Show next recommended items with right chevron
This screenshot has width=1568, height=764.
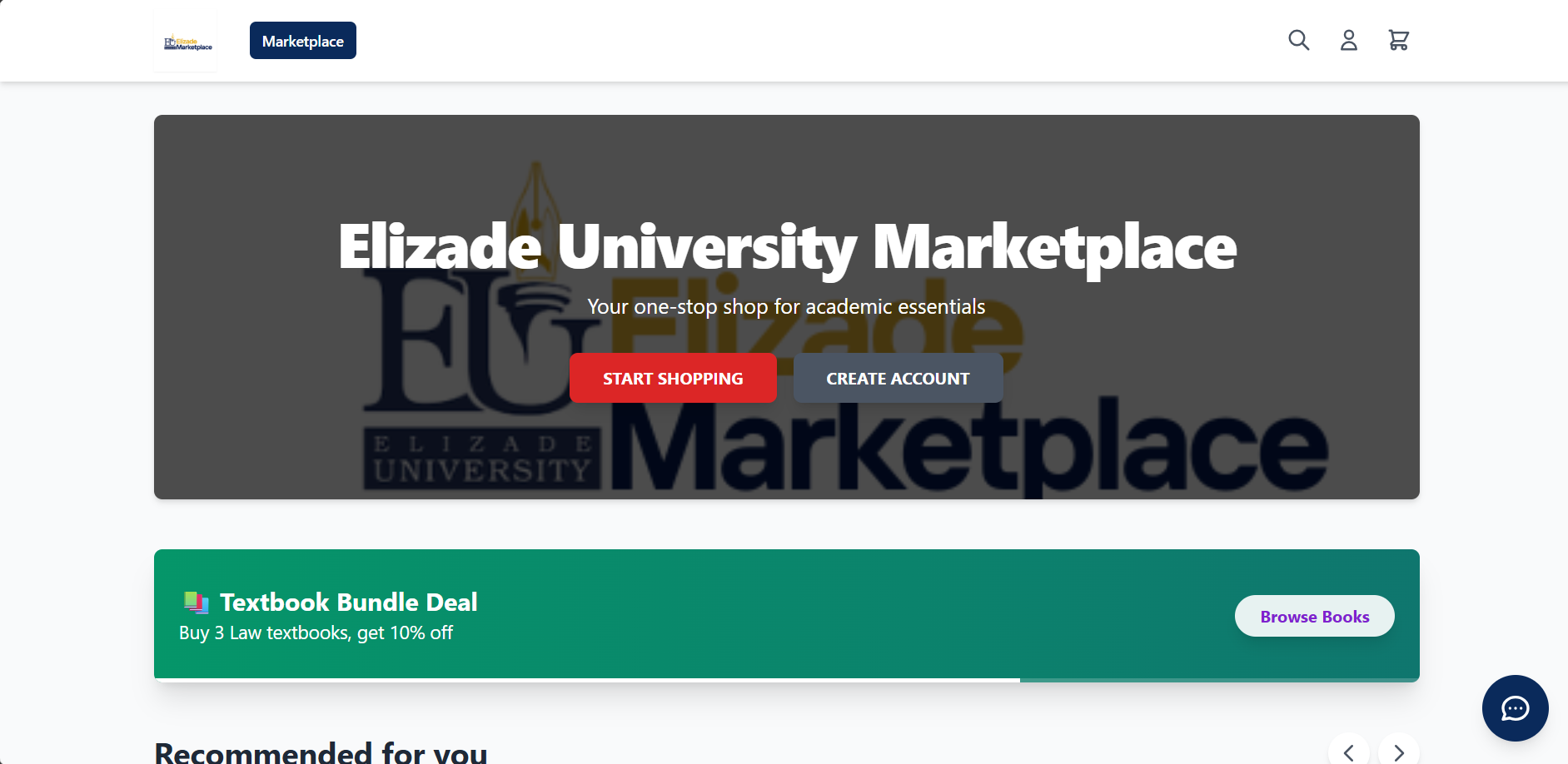tap(1398, 752)
